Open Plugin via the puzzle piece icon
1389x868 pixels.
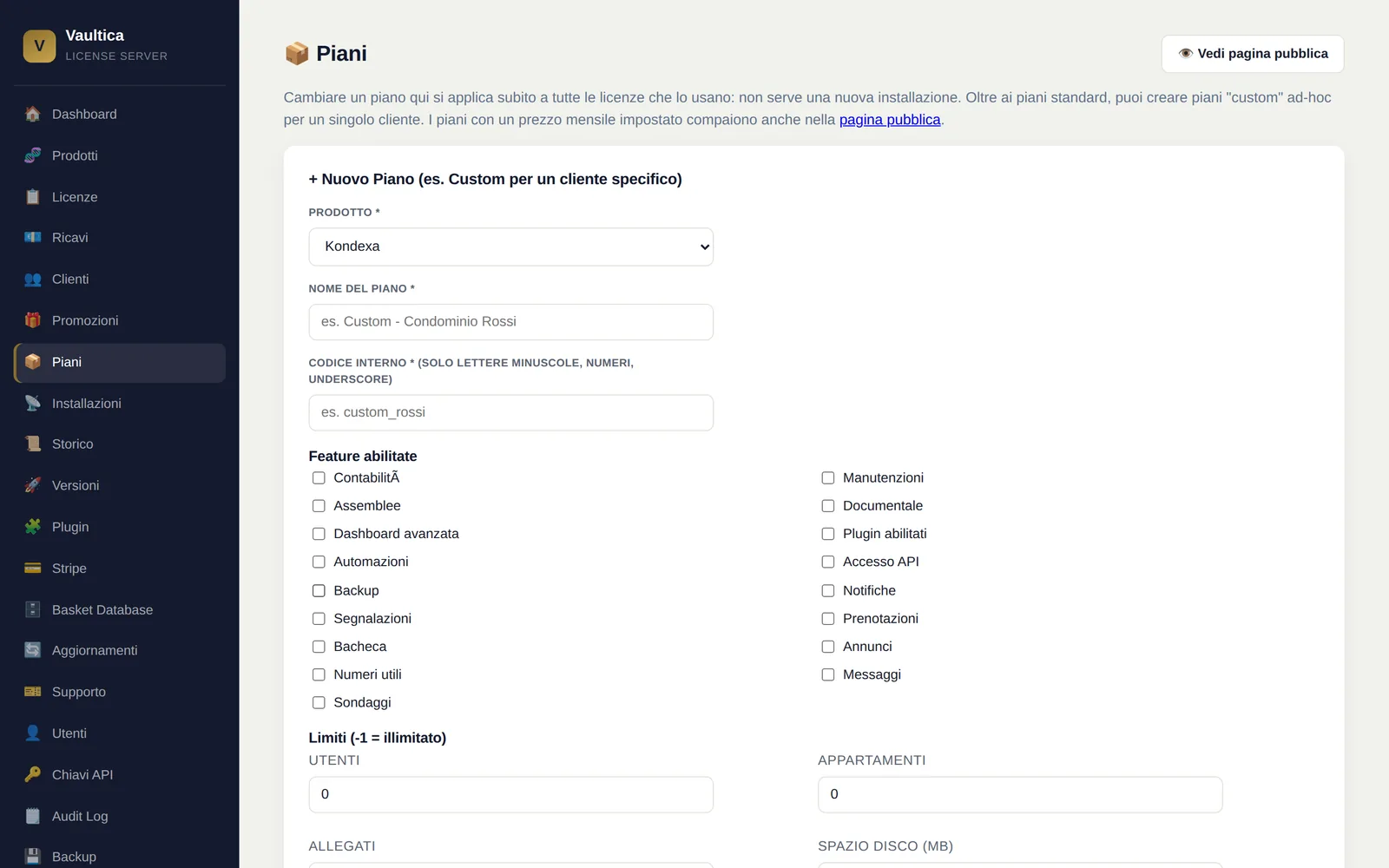click(x=33, y=527)
